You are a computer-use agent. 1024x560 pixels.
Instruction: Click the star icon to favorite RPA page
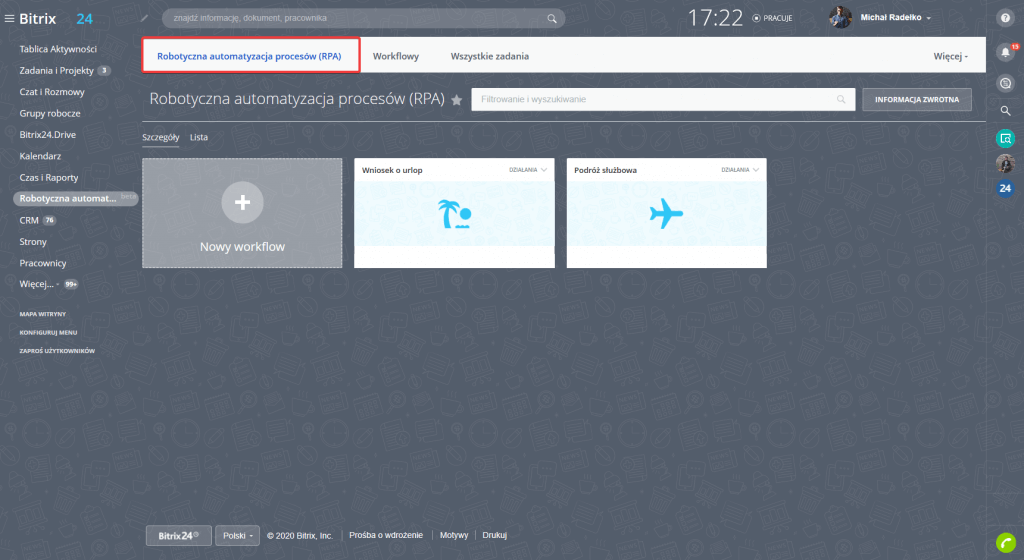click(457, 100)
